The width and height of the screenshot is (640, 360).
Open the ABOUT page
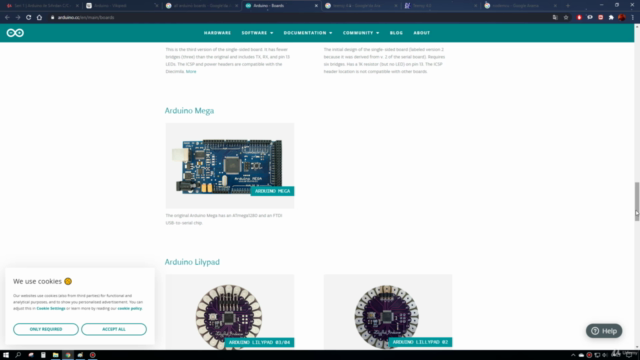pyautogui.click(x=422, y=33)
